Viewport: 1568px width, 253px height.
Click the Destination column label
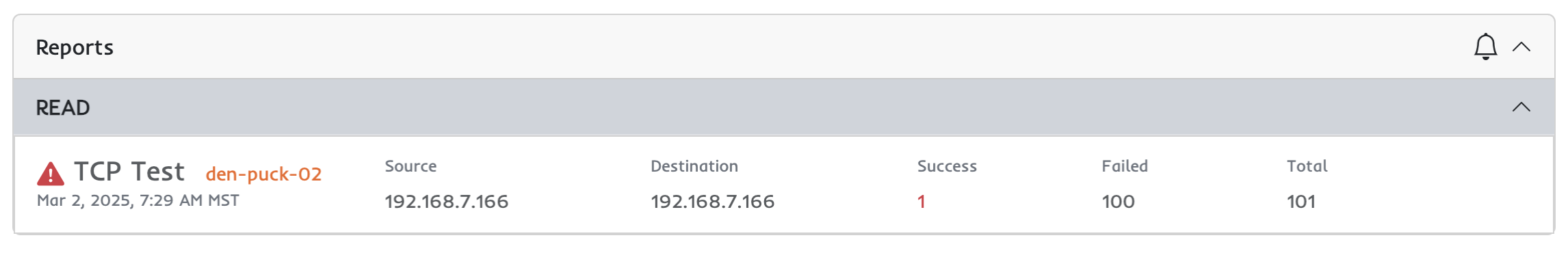pos(694,166)
